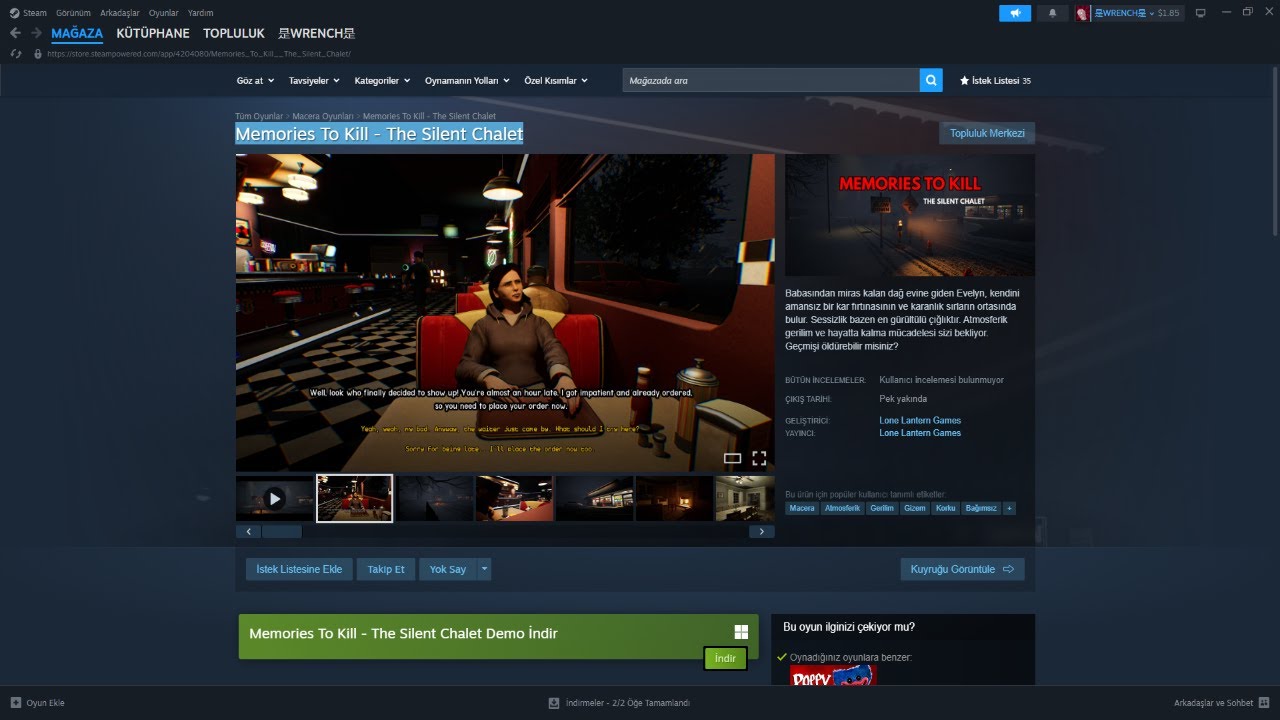1280x720 pixels.
Task: Click the lock icon beside the URL
Action: pyautogui.click(x=37, y=54)
